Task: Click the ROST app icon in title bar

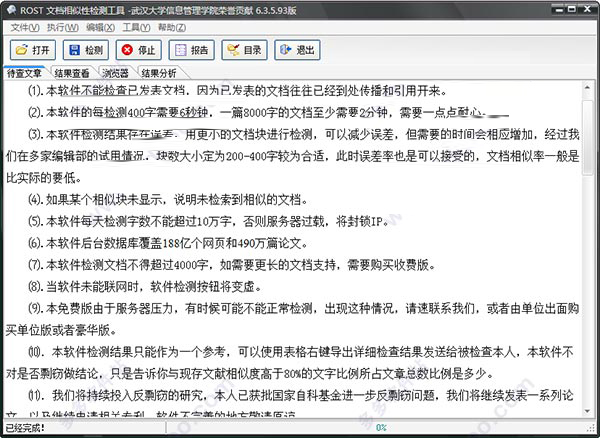Action: (x=11, y=10)
